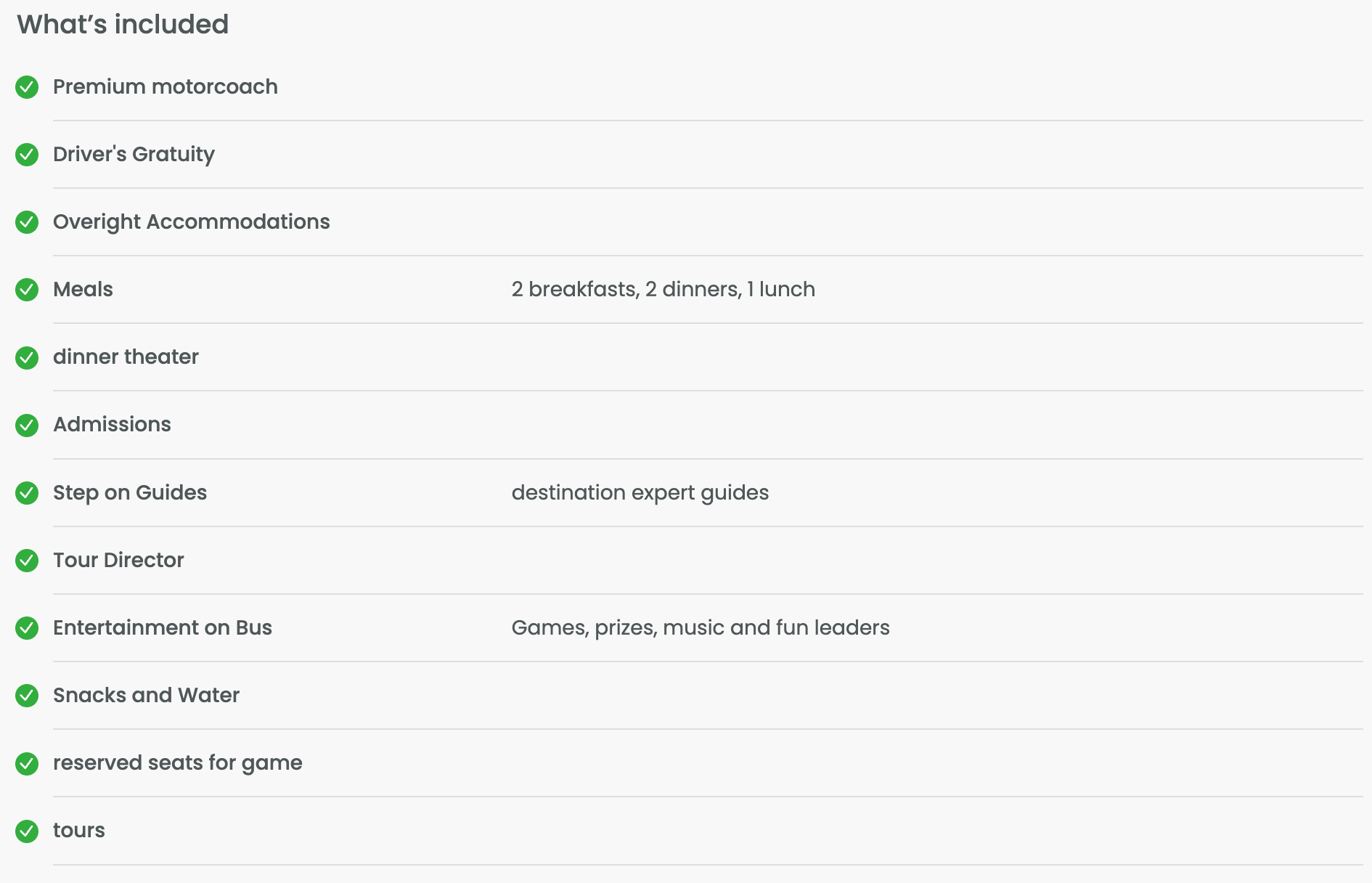
Task: Click the Snacks and Water label
Action: pos(146,695)
